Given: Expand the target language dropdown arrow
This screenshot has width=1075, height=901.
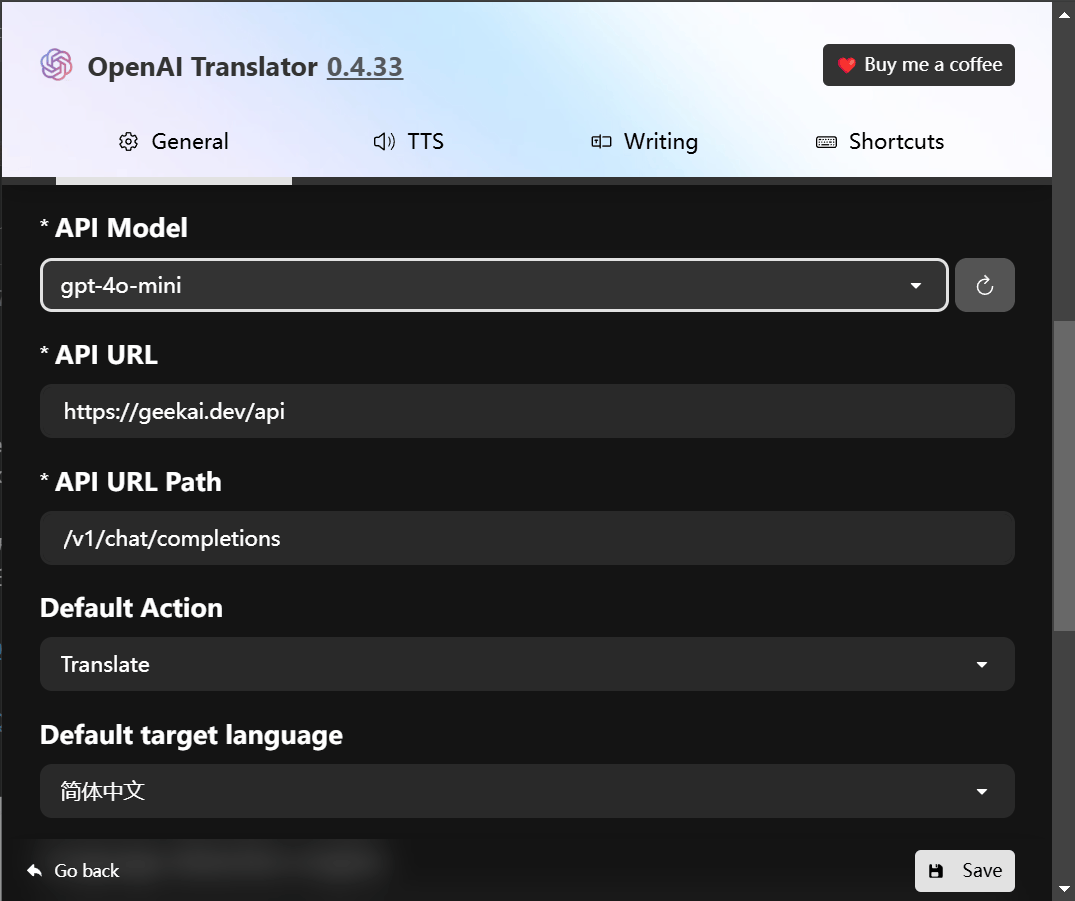Looking at the screenshot, I should [x=982, y=791].
